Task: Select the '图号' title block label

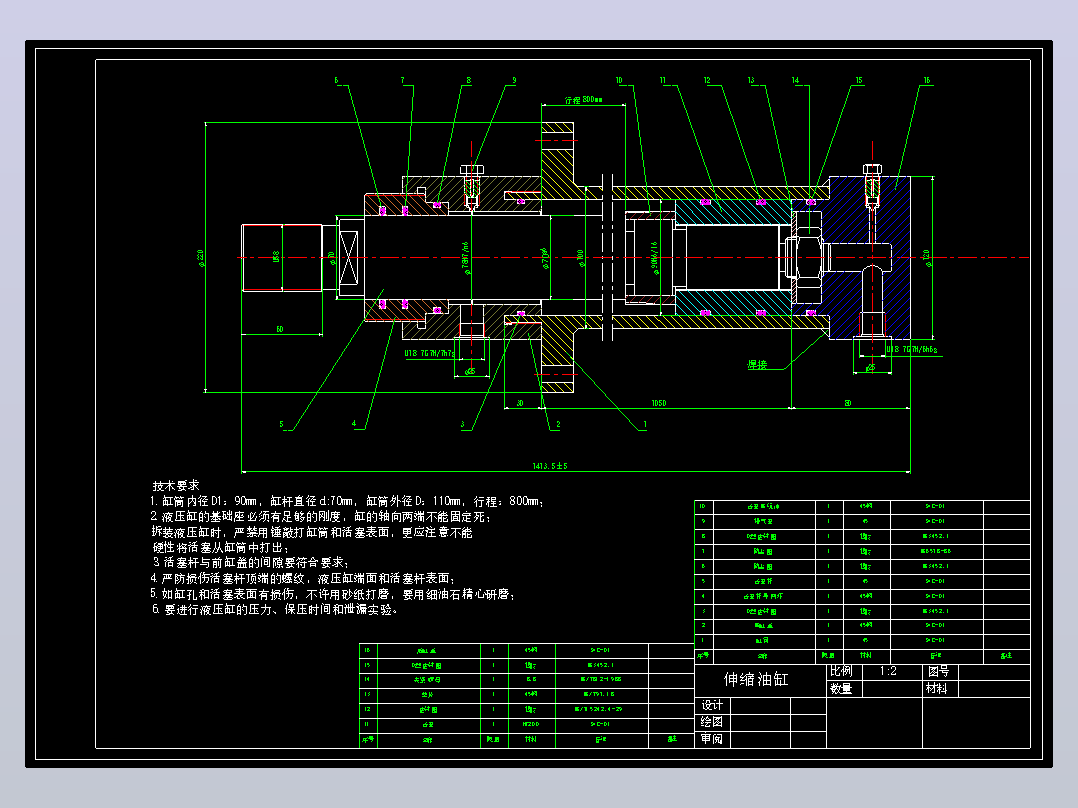Action: point(938,671)
